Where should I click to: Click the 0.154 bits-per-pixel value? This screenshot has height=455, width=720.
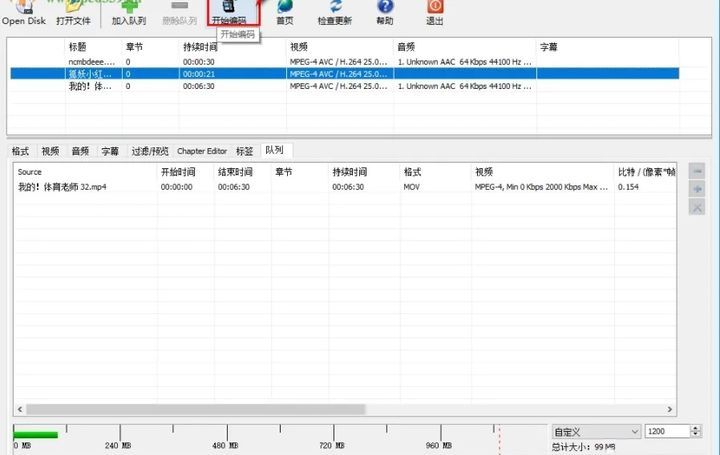pyautogui.click(x=628, y=187)
